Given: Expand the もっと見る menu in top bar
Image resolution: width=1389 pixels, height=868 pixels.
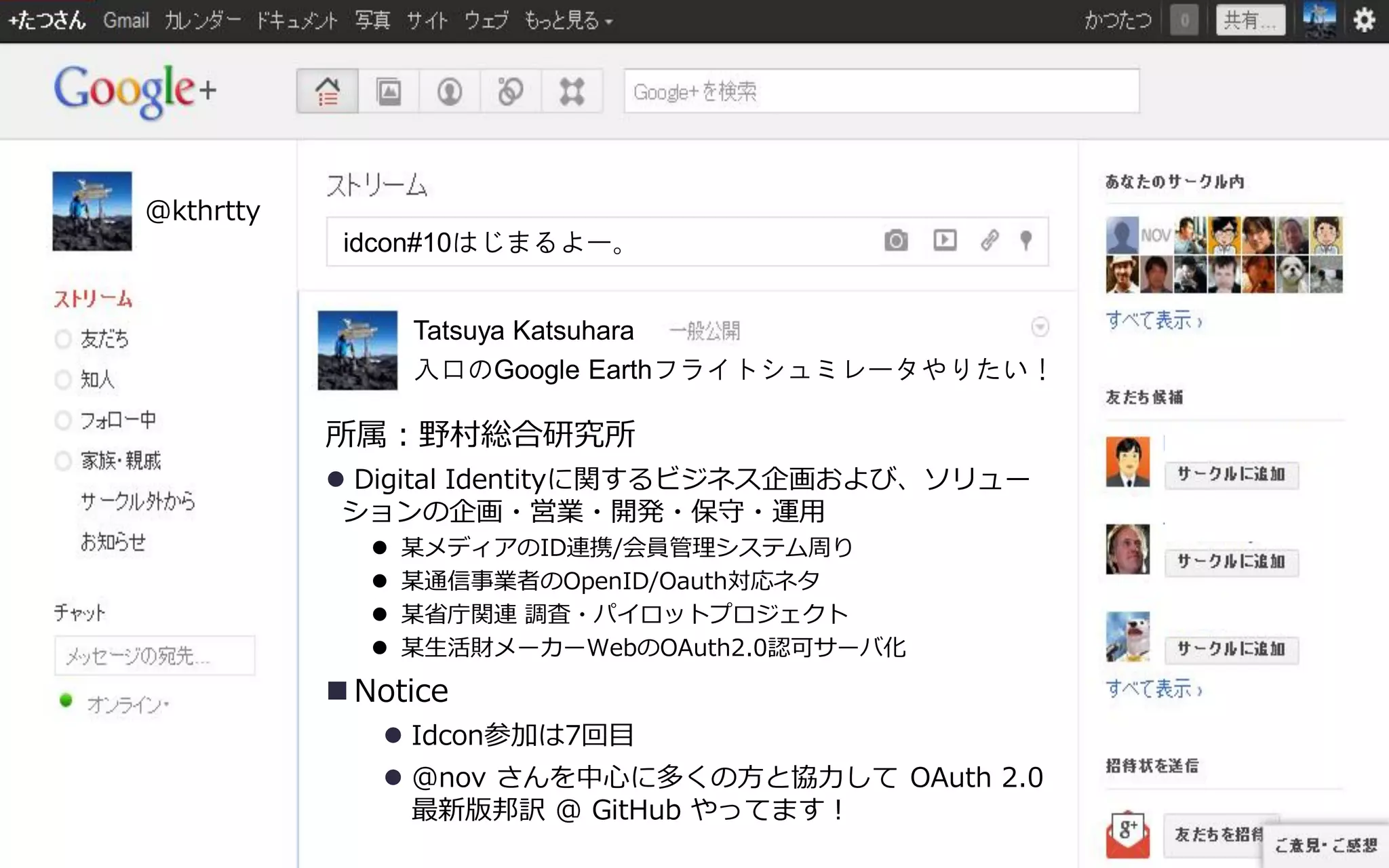Looking at the screenshot, I should (568, 20).
